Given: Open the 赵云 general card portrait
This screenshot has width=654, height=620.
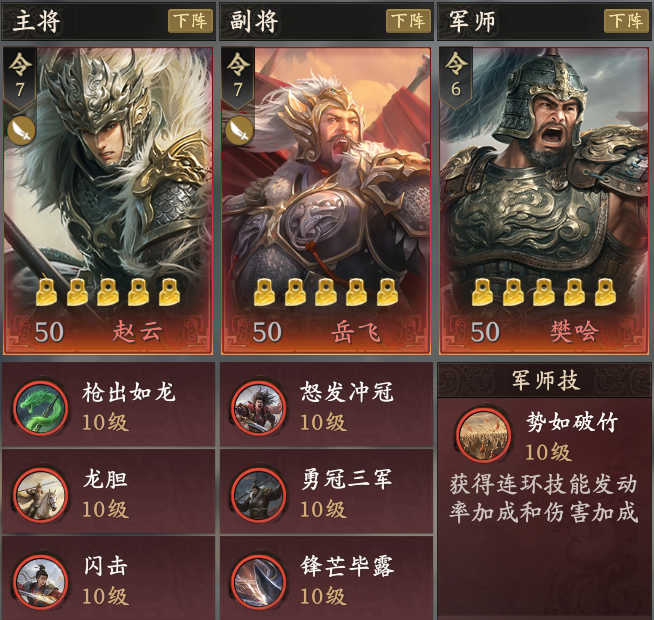Looking at the screenshot, I should pos(108,201).
